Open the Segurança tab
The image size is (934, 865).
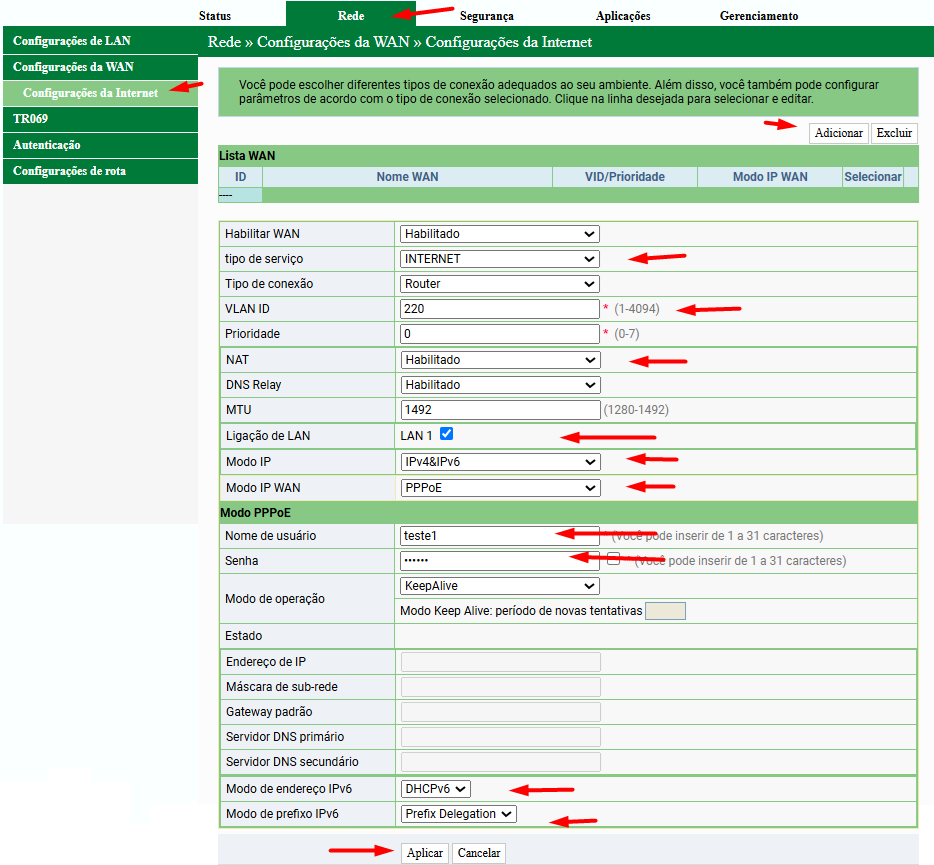point(487,16)
